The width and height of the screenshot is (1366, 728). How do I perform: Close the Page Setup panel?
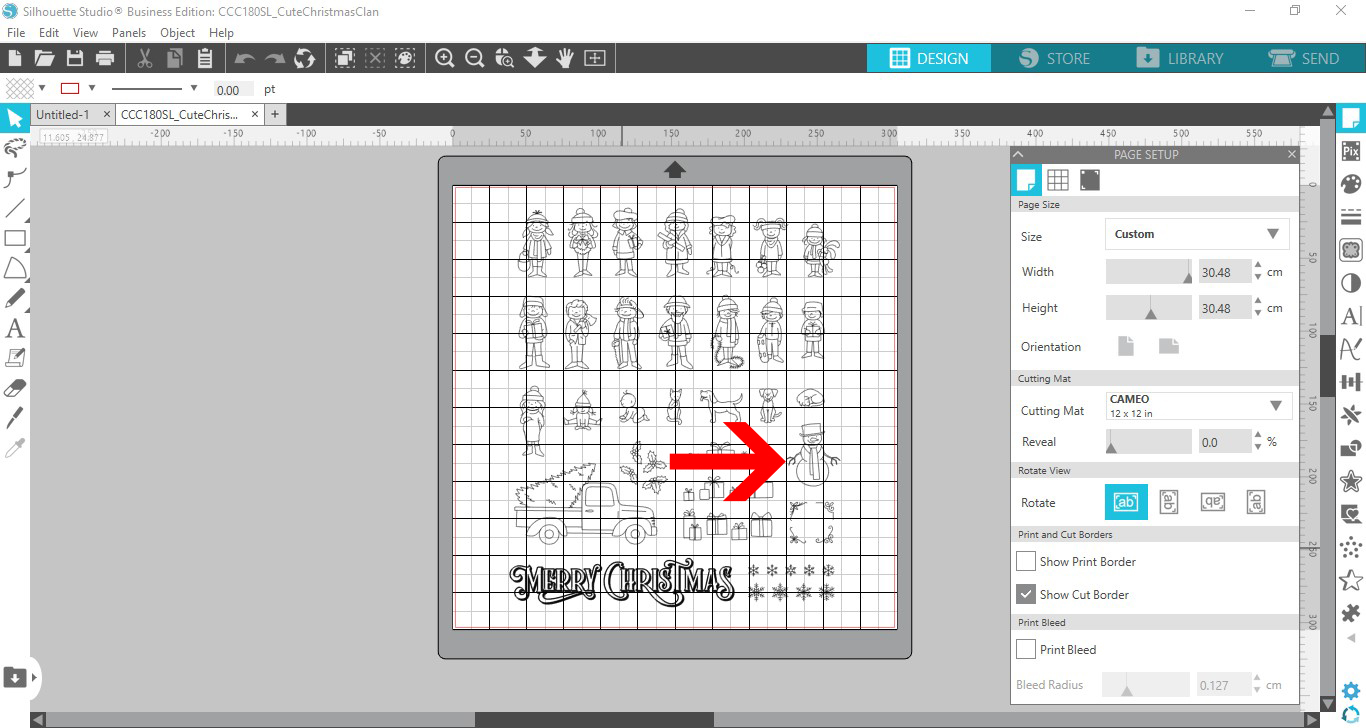[x=1291, y=154]
